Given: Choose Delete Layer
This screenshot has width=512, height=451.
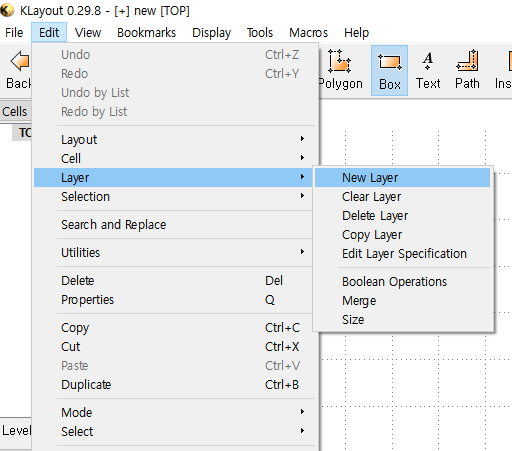Looking at the screenshot, I should coord(402,215).
